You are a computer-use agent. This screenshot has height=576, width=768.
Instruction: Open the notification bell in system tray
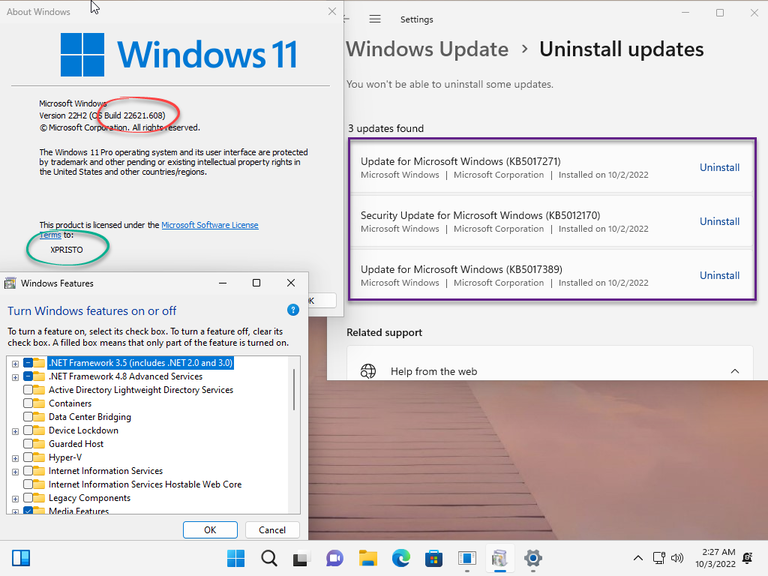[747, 558]
